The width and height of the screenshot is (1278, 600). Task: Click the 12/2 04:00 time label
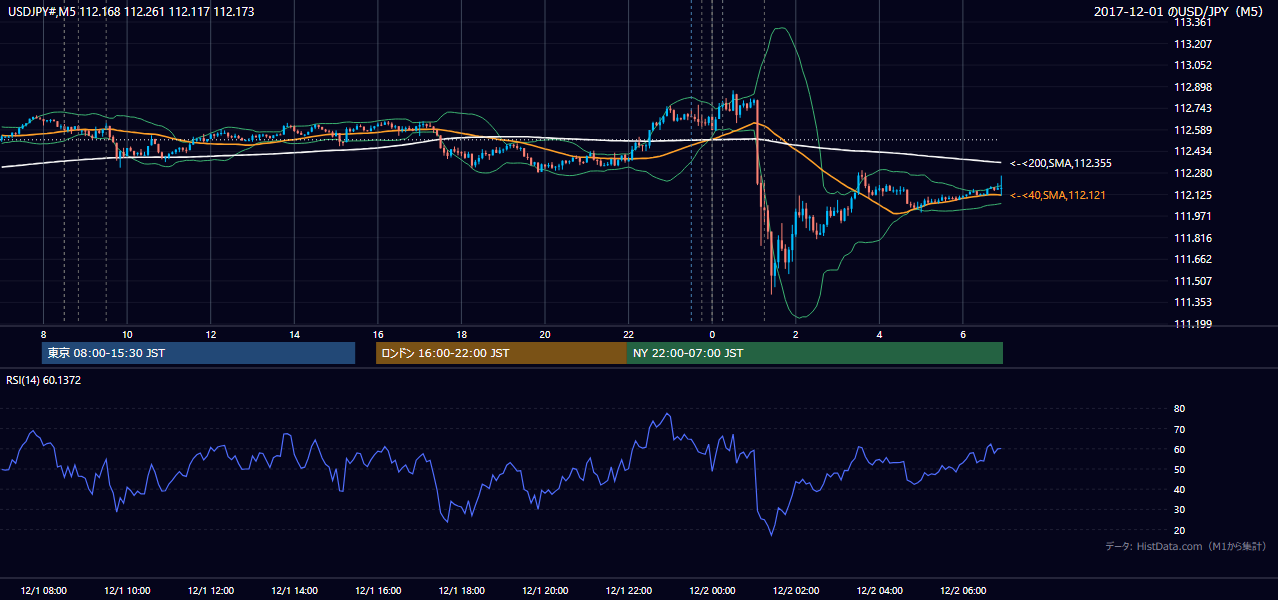coord(879,591)
